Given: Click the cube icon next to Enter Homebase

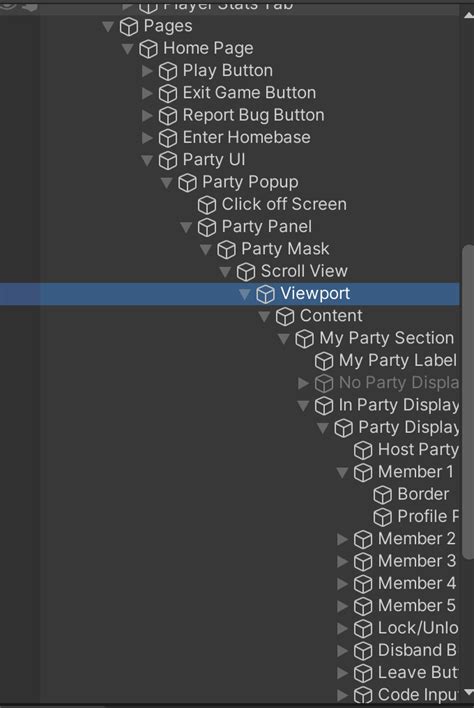Looking at the screenshot, I should 168,138.
